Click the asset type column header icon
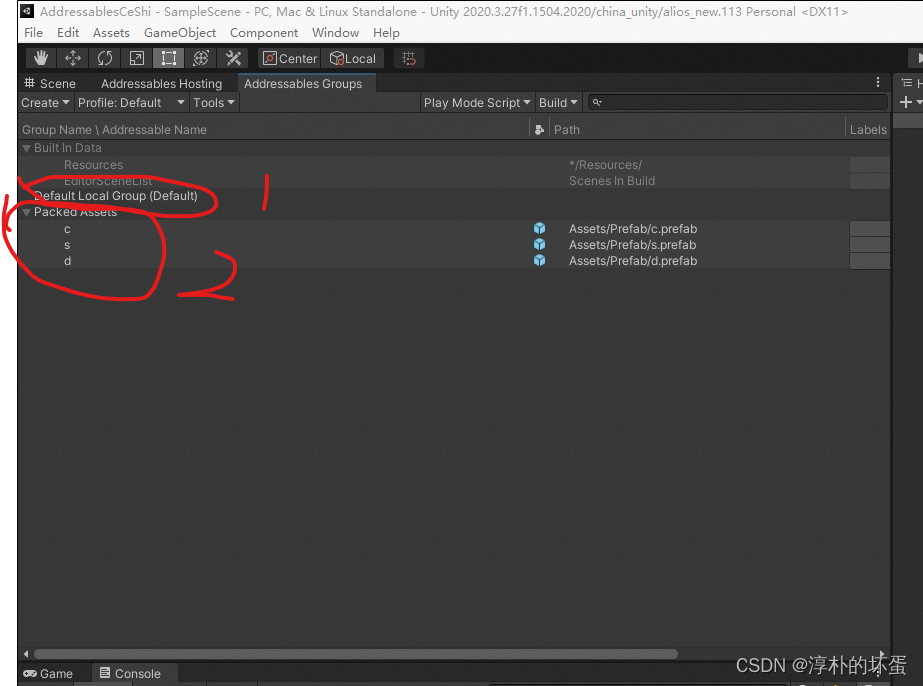 click(x=539, y=130)
